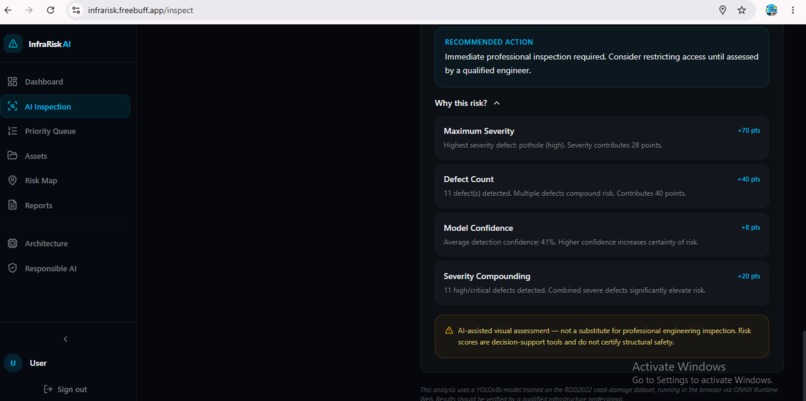The height and width of the screenshot is (401, 806).
Task: Open Risk Map in the sidebar
Action: (65, 180)
